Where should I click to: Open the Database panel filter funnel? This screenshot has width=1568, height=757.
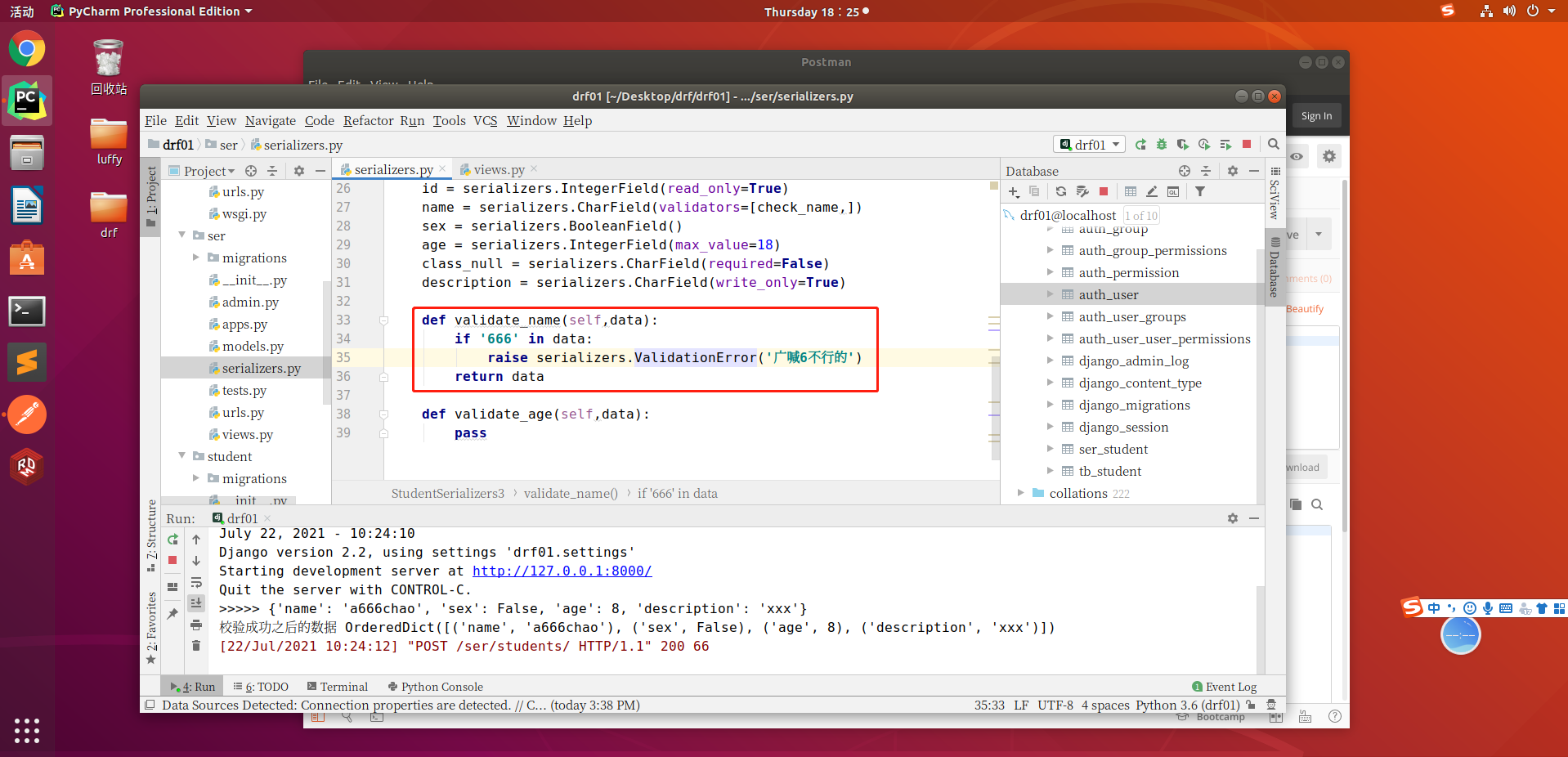click(x=1200, y=192)
